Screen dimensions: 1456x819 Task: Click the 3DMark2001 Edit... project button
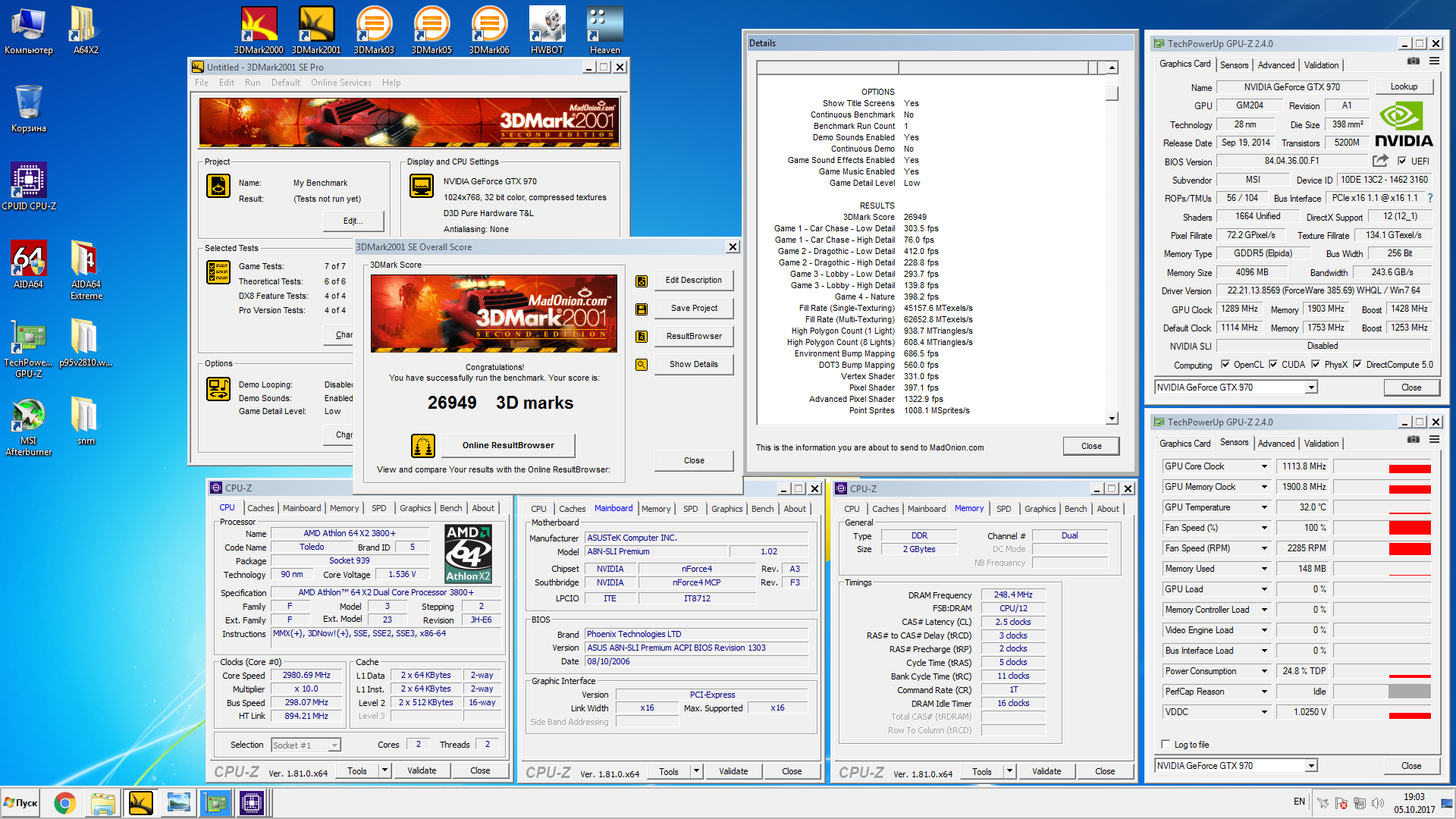pos(353,221)
